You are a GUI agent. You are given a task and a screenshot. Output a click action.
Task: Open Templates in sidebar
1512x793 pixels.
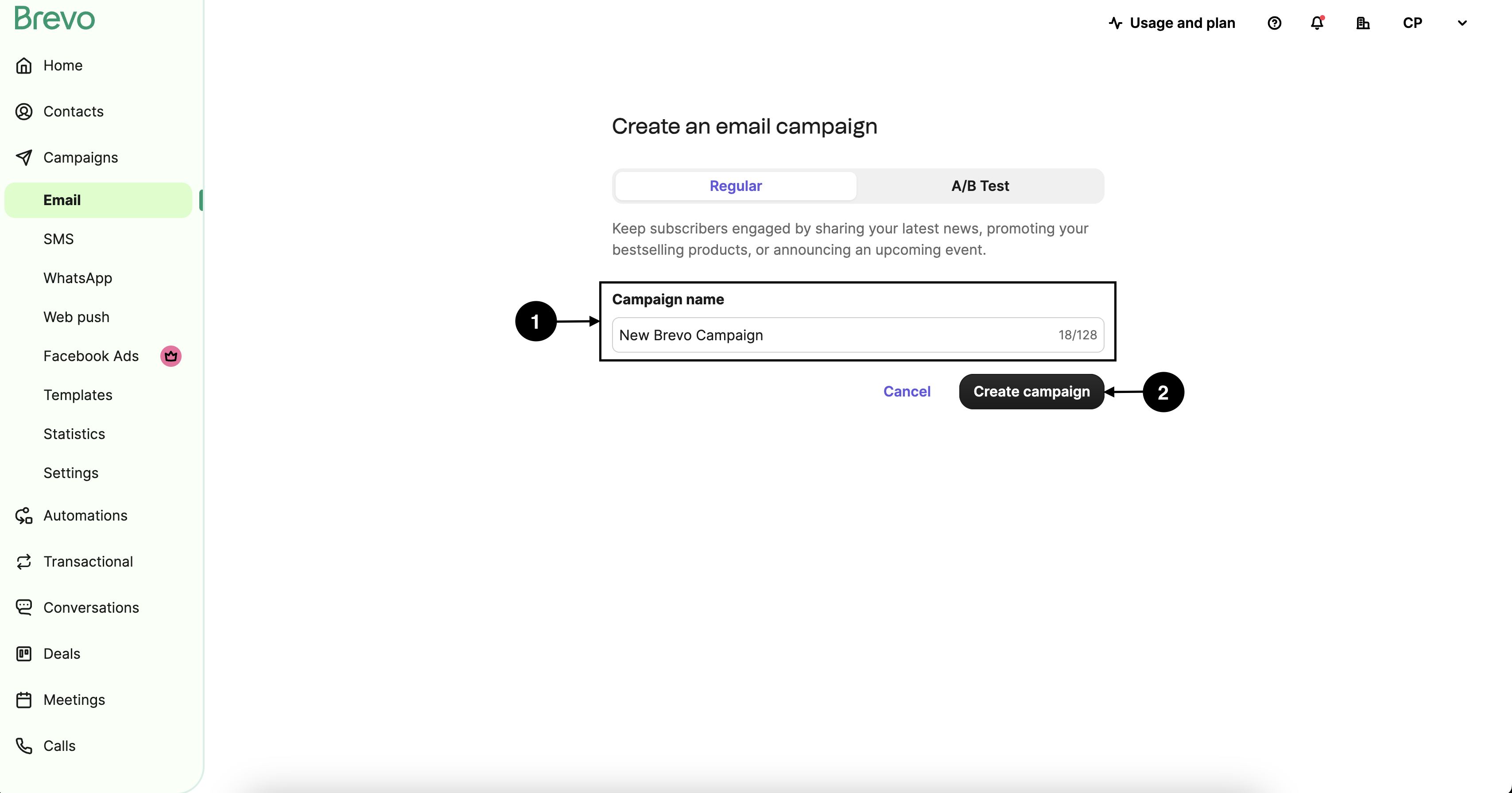tap(78, 395)
